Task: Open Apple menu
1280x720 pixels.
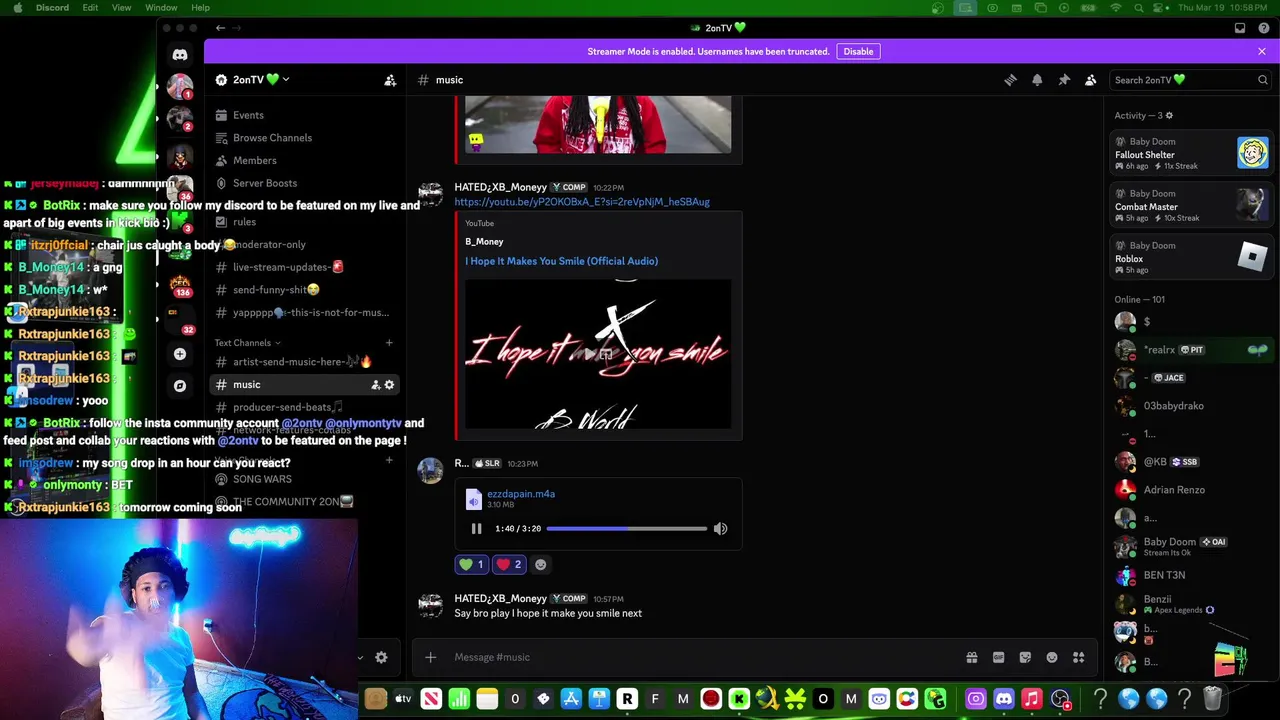Action: 17,8
